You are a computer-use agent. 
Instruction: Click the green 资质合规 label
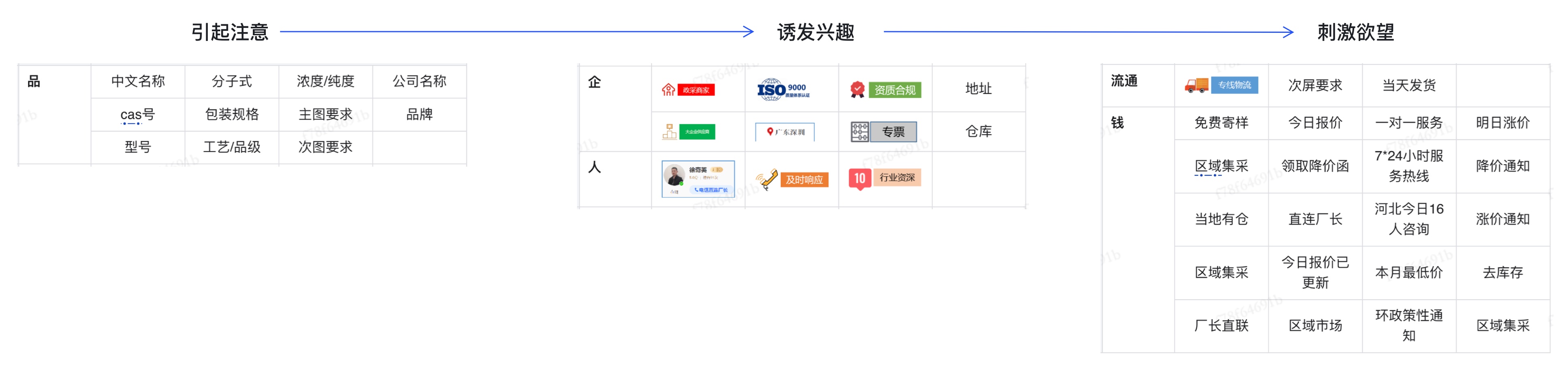pyautogui.click(x=894, y=90)
